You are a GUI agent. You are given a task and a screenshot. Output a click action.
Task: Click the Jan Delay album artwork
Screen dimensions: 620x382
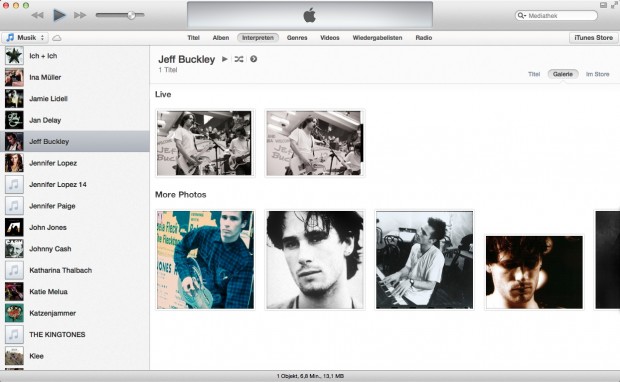(x=14, y=120)
